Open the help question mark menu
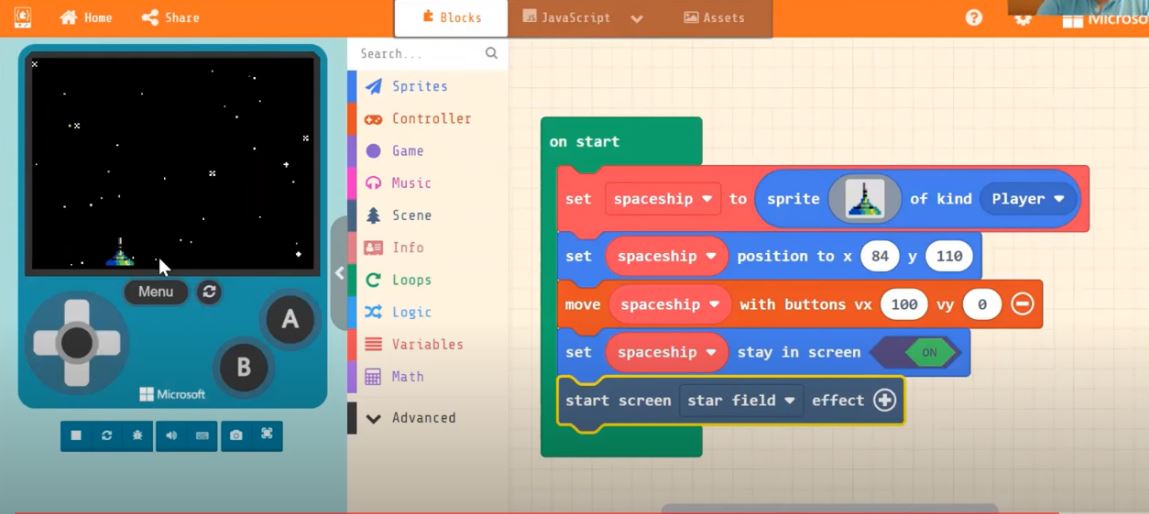Viewport: 1149px width, 514px height. click(974, 18)
